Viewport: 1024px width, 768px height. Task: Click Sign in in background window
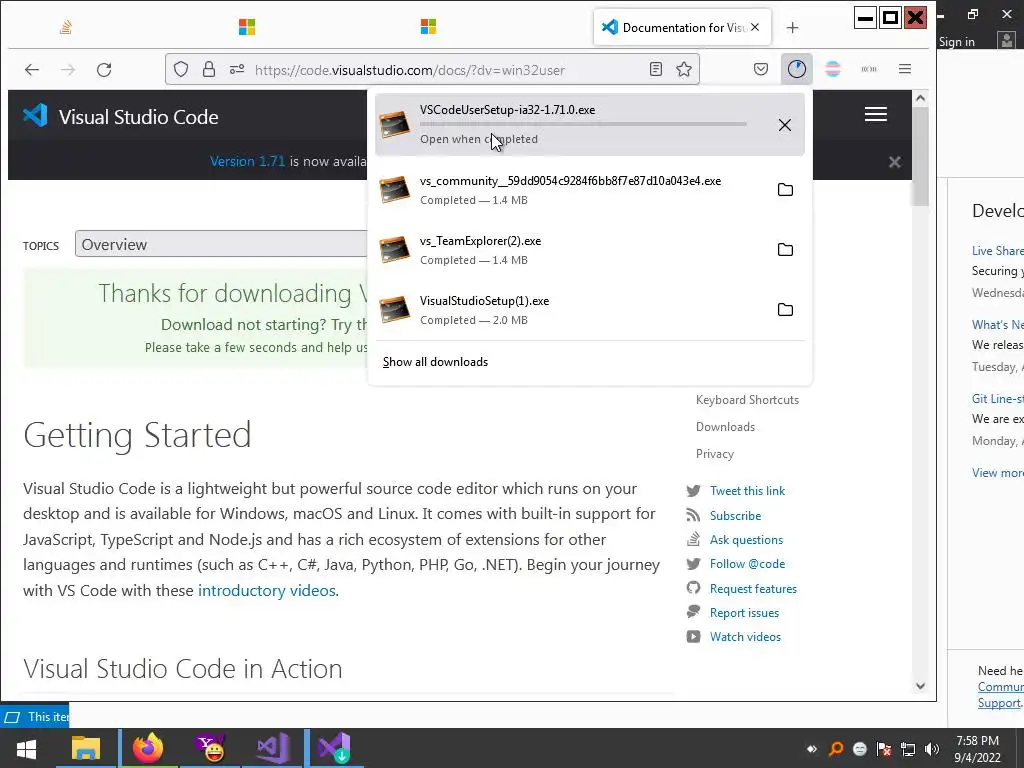(956, 42)
